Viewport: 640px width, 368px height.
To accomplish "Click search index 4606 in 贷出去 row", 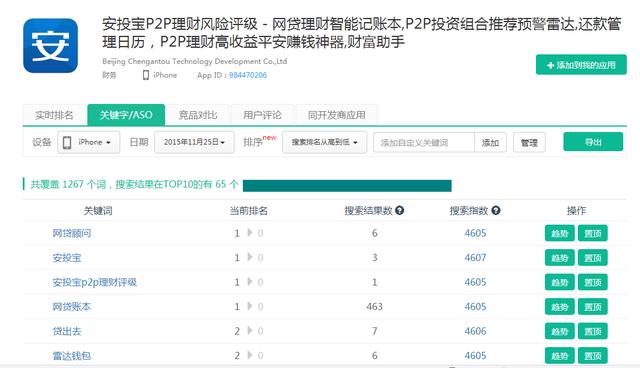I will click(x=476, y=331).
